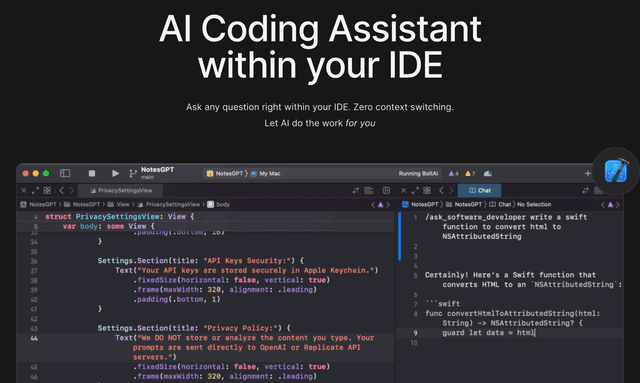Image resolution: width=640 pixels, height=383 pixels.
Task: Go back in left editor history
Action: click(x=62, y=190)
